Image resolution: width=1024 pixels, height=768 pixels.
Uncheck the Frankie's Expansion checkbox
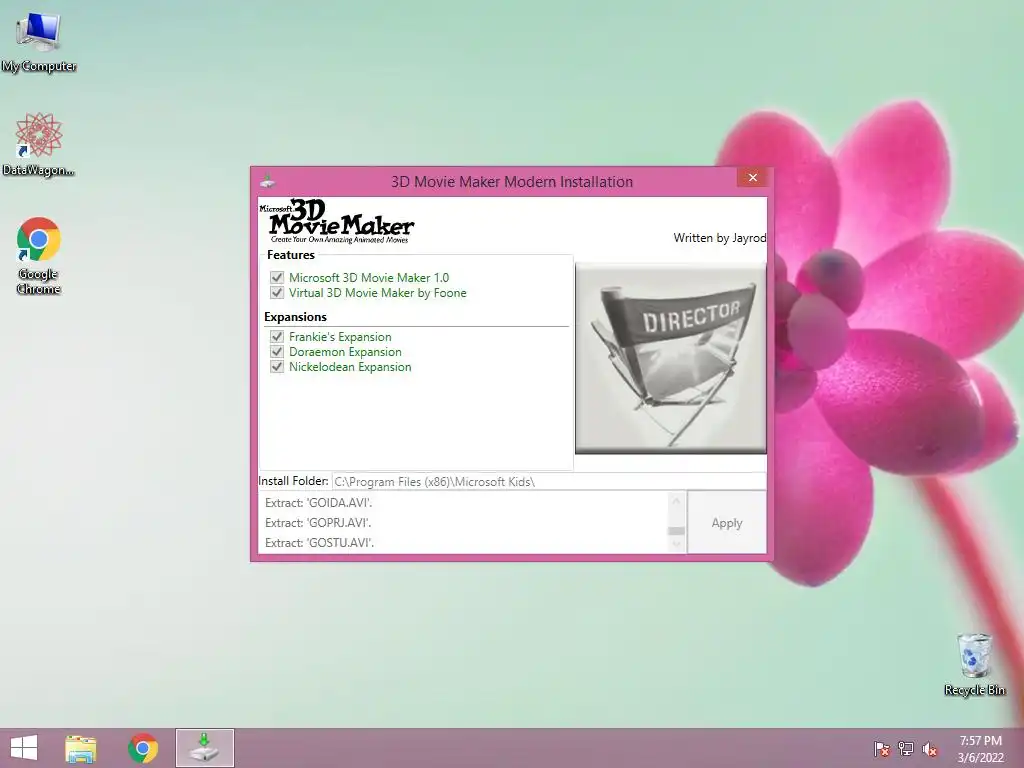(277, 336)
